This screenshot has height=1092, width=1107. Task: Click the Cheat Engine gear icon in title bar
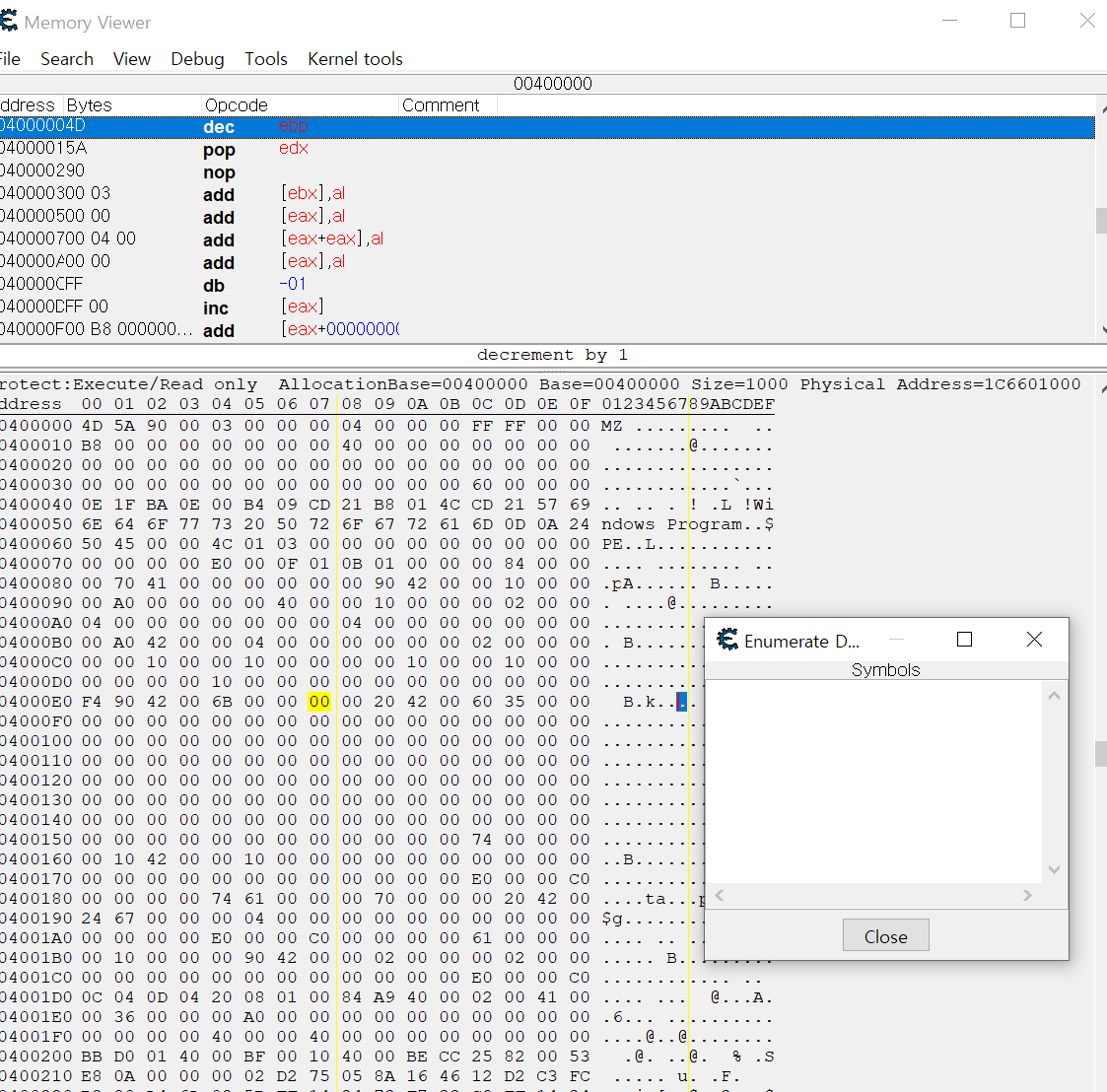11,19
